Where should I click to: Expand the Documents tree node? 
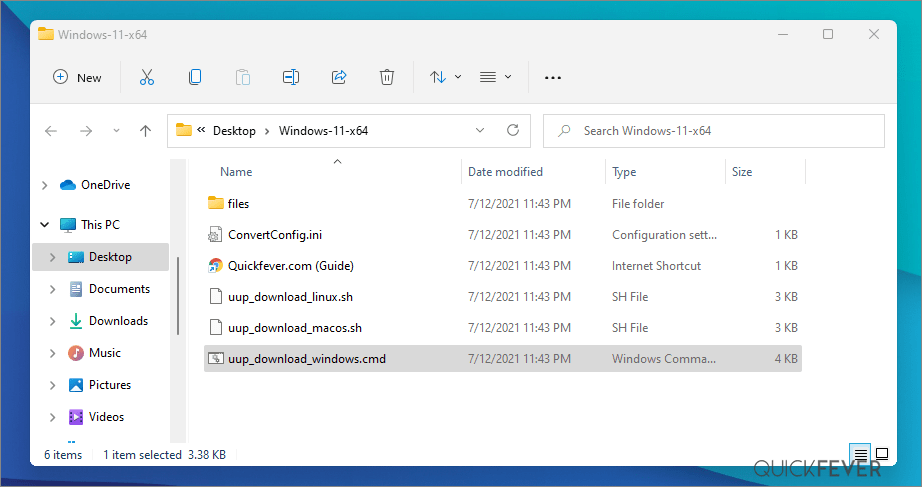(52, 289)
